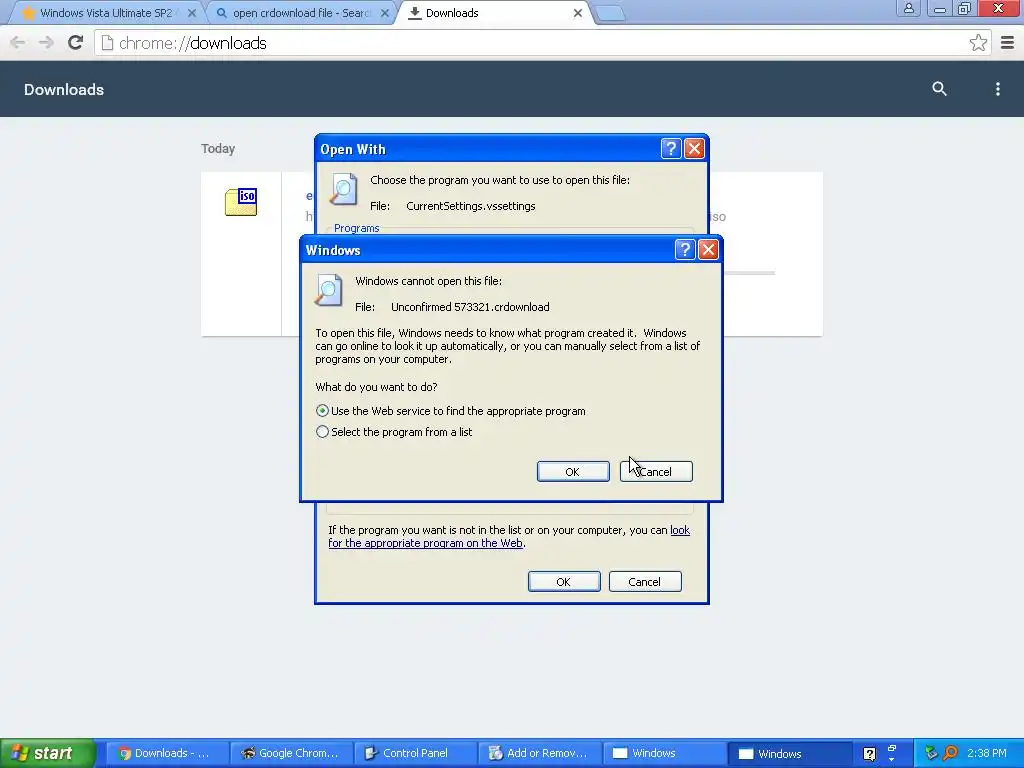Click the Unconfirmed 573321.crdownload file name
1024x768 pixels.
coord(470,307)
